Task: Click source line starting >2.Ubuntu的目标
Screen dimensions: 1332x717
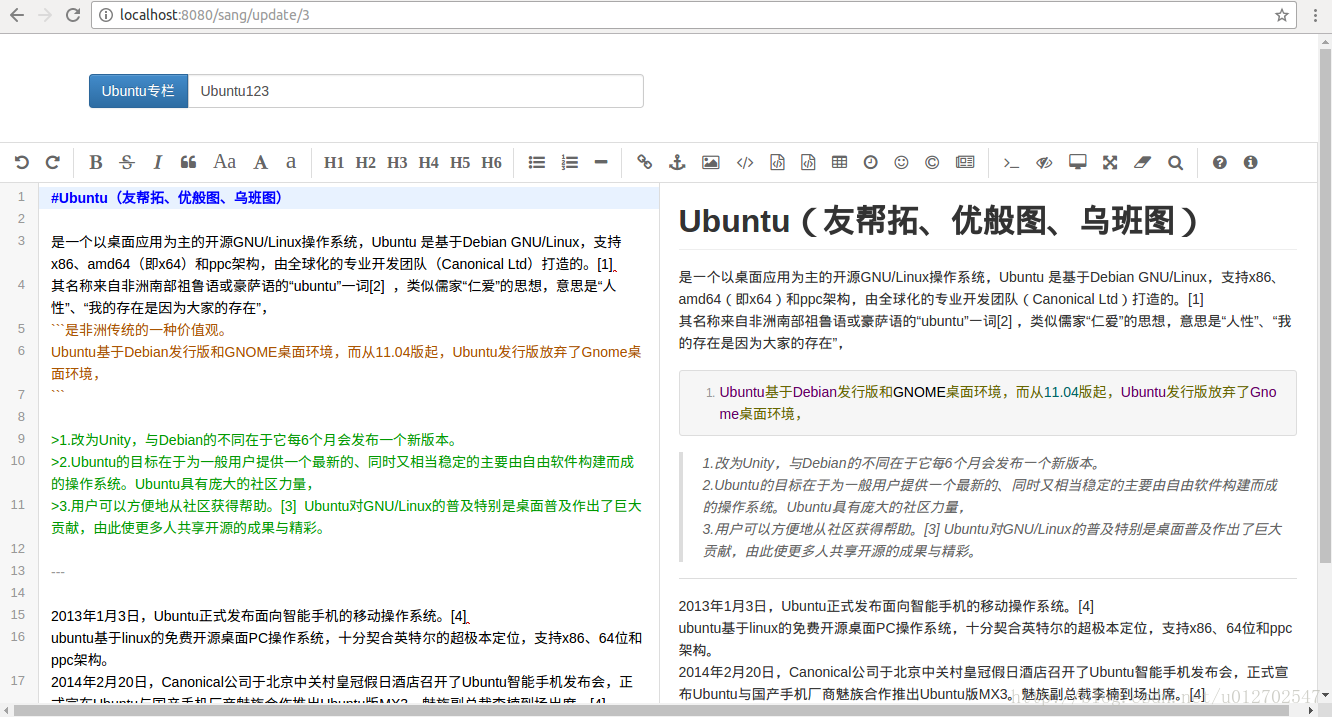Action: click(342, 473)
